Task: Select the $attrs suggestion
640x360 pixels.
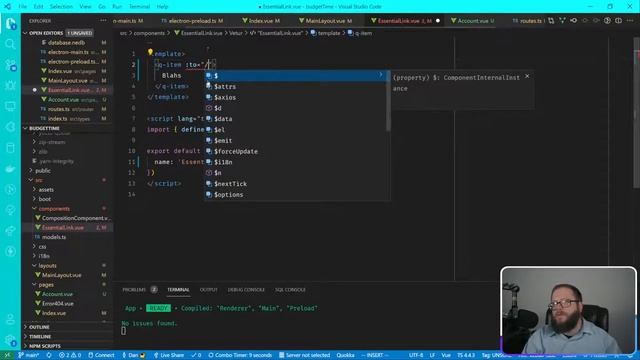Action: [x=295, y=87]
